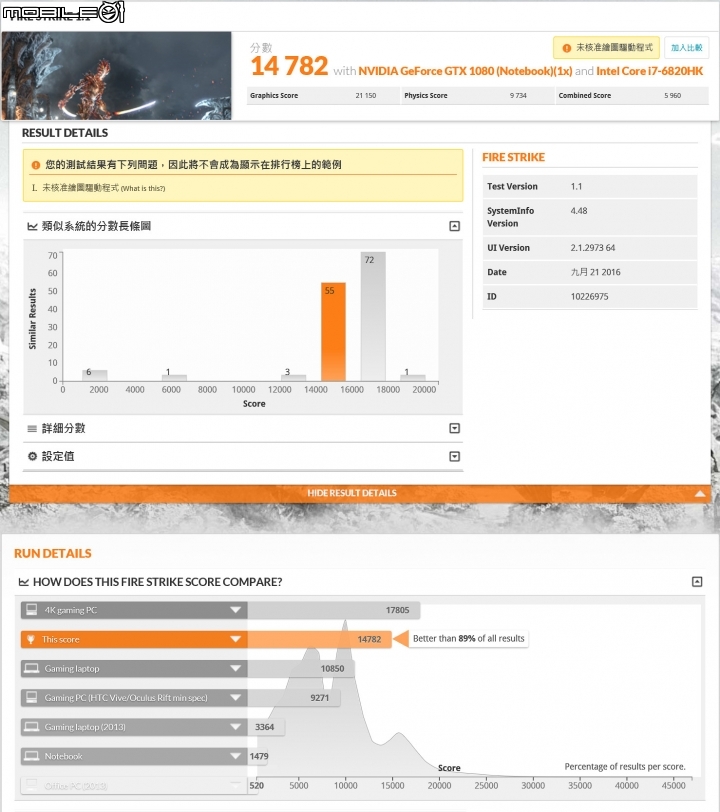Click the 17805 score bar value
The height and width of the screenshot is (812, 720).
[397, 611]
